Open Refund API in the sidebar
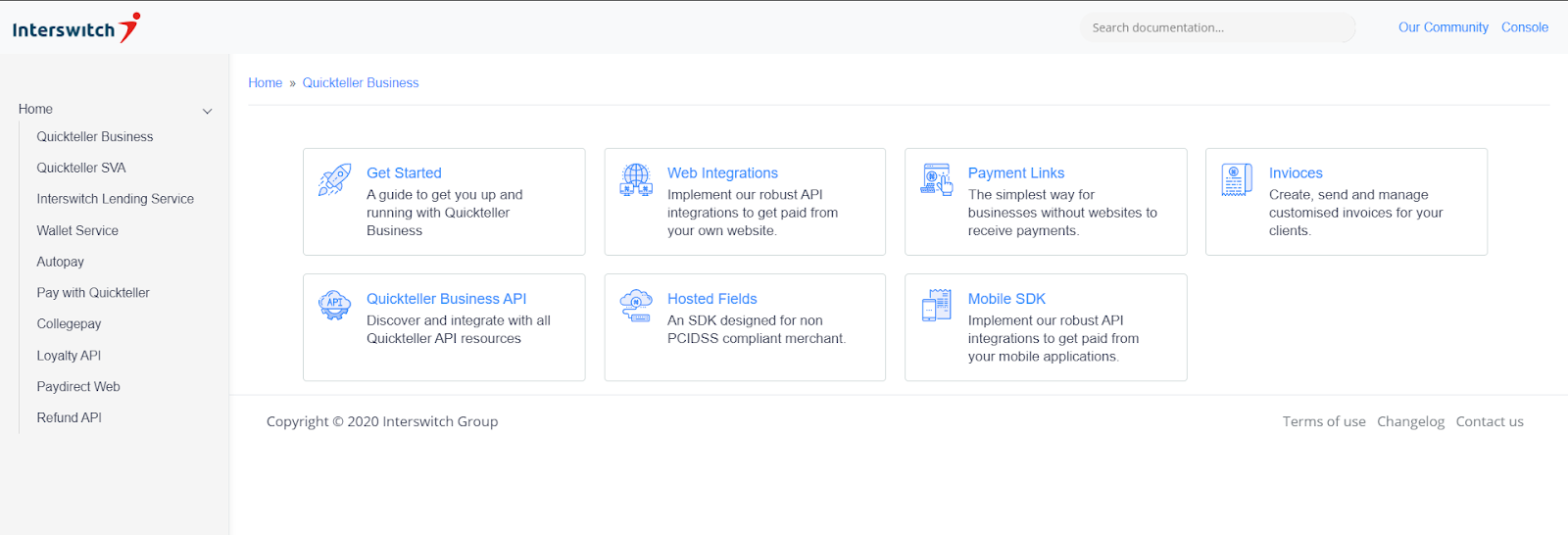1568x535 pixels. click(x=69, y=417)
